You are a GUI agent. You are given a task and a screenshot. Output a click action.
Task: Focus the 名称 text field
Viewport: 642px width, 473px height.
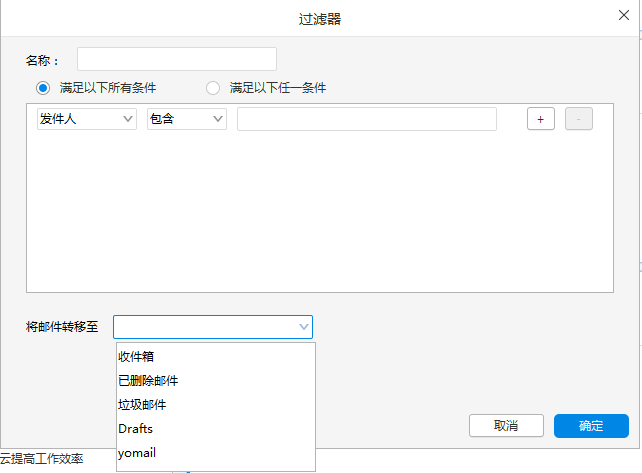click(177, 59)
